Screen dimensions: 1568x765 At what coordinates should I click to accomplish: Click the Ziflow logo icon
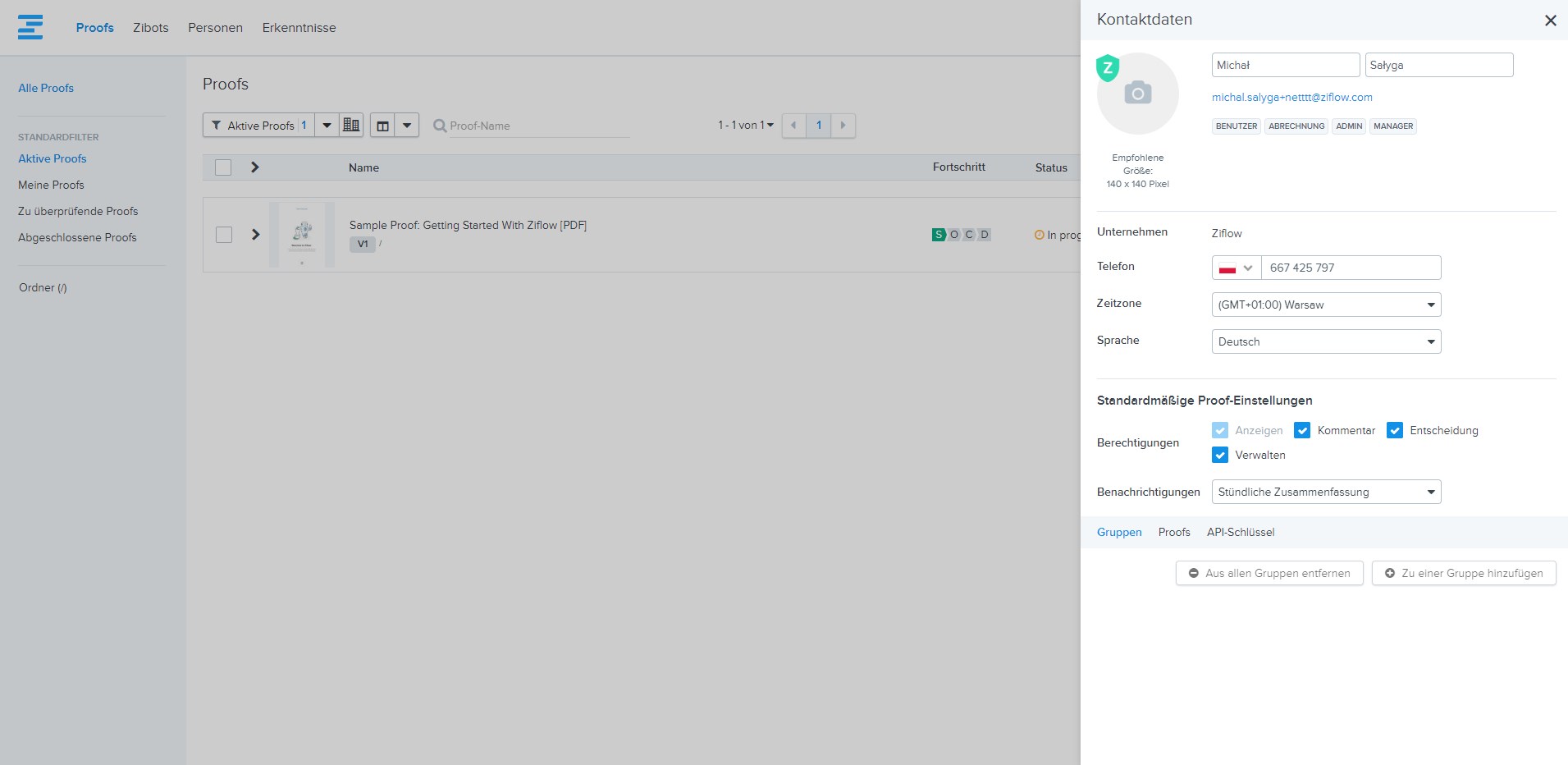(x=30, y=27)
